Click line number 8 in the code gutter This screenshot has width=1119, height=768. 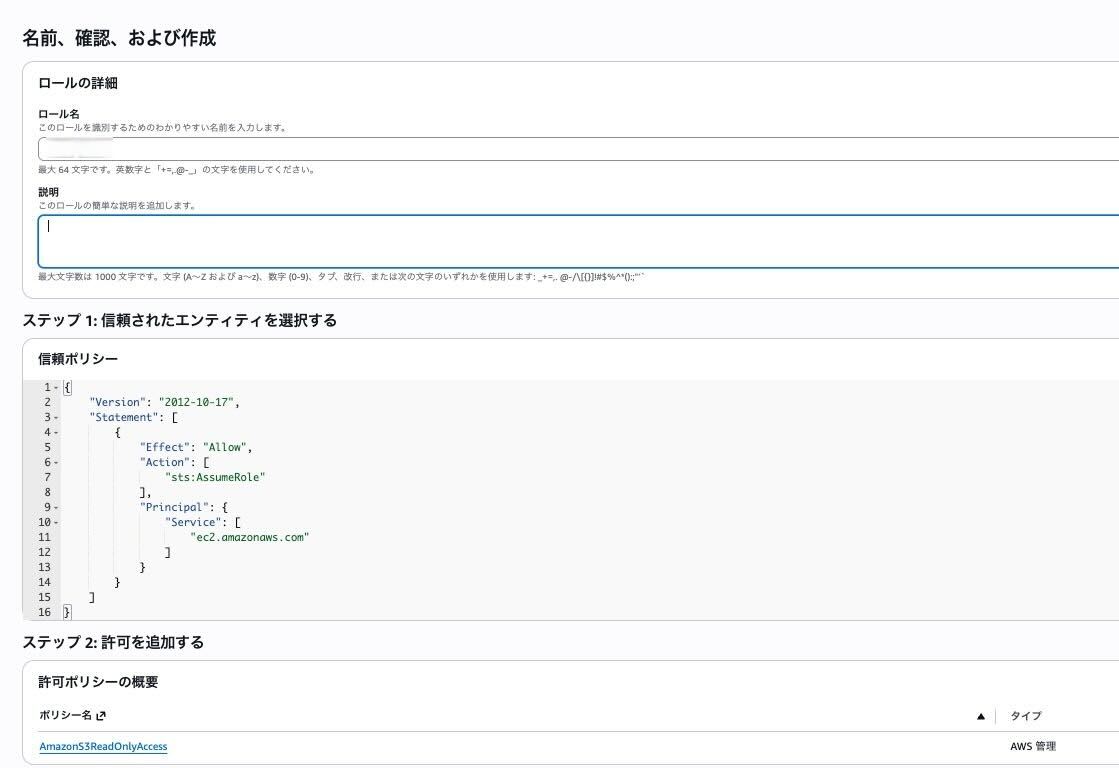(47, 492)
